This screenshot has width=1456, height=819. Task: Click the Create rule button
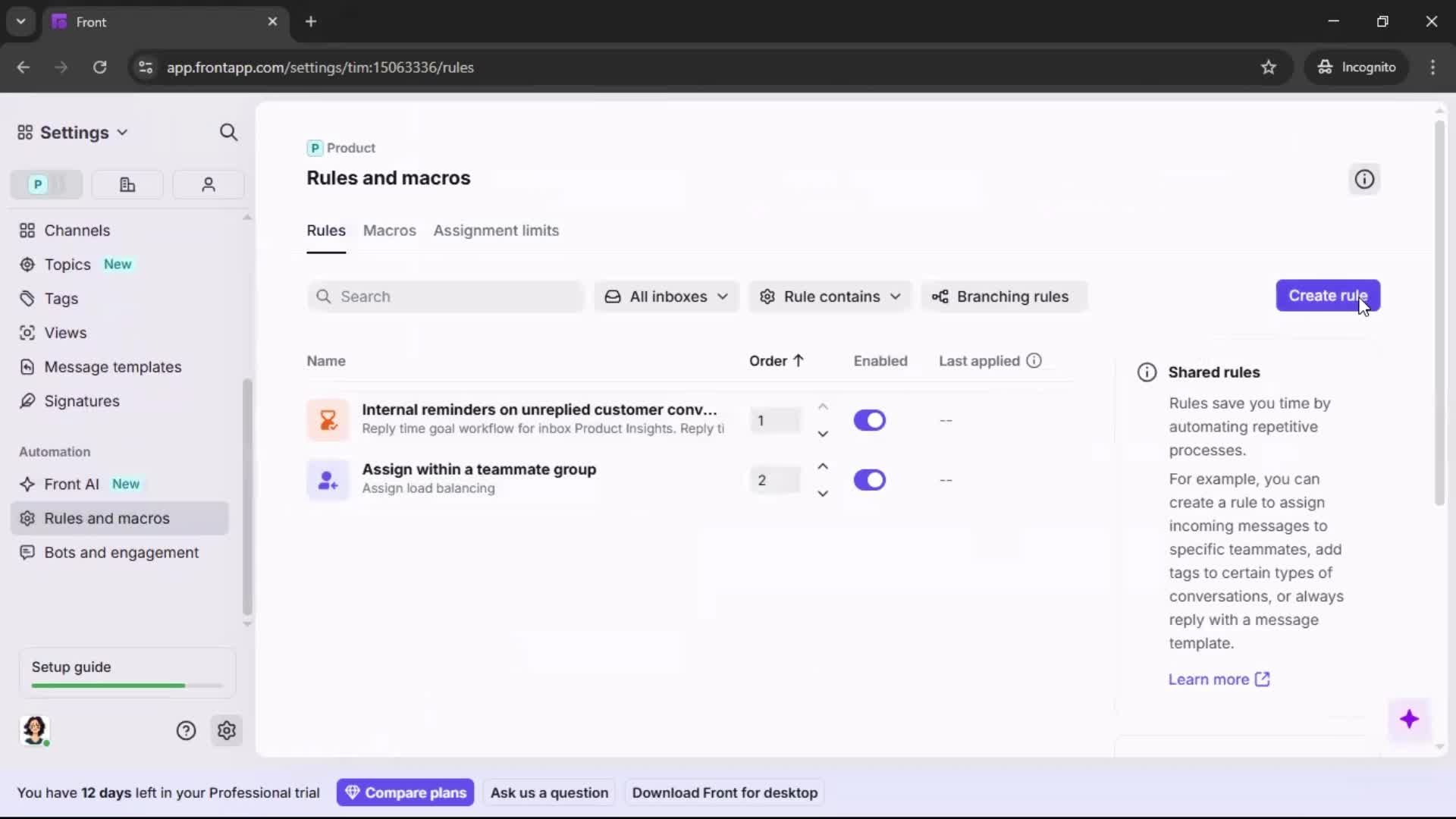(1328, 296)
